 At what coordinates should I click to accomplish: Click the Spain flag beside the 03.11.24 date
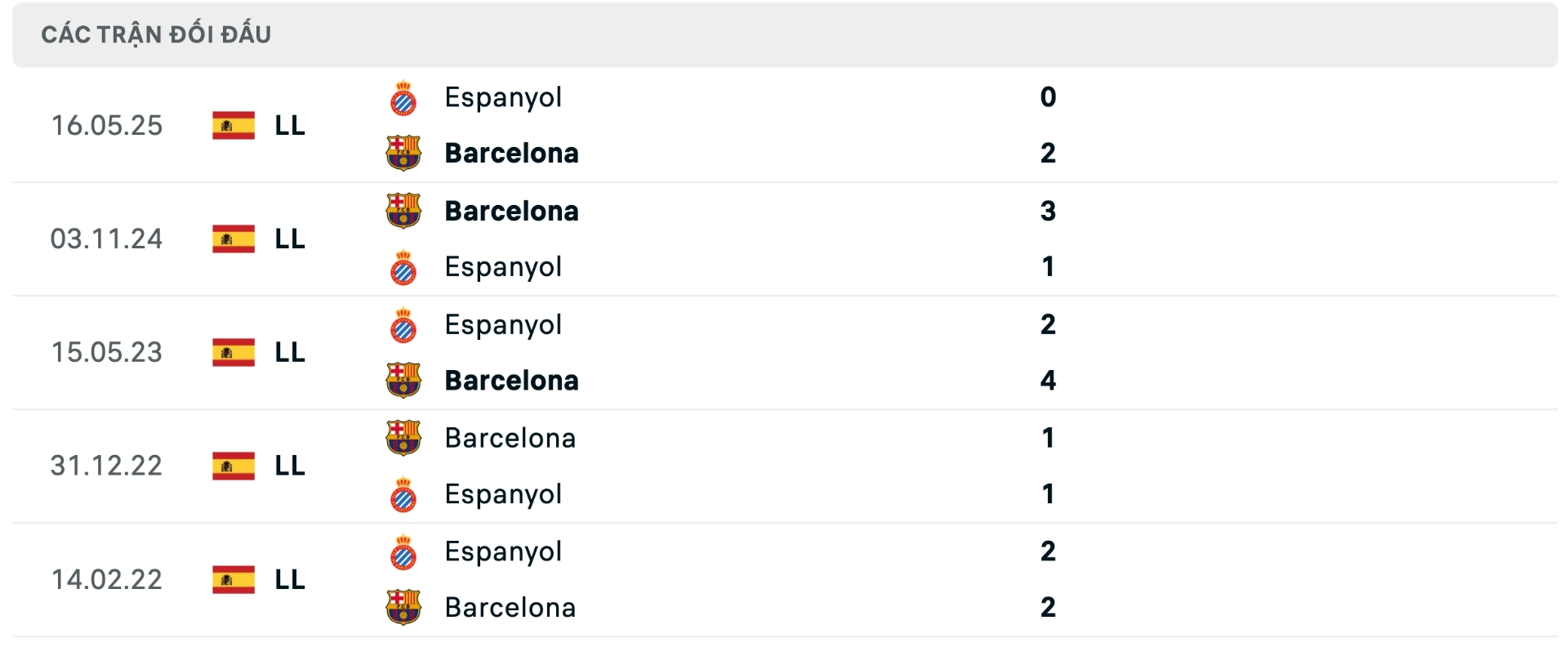click(x=233, y=239)
